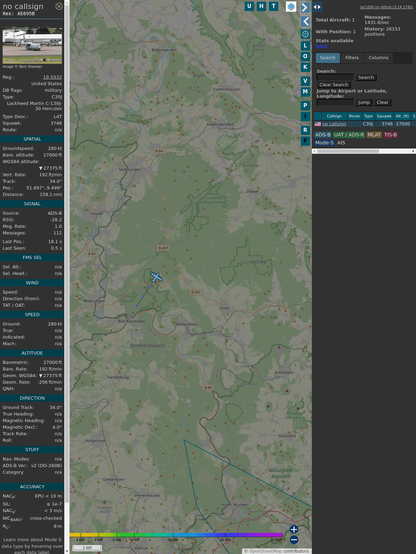416x554 pixels.
Task: Expand sidebar with right chevron arrow
Action: coord(305,7)
